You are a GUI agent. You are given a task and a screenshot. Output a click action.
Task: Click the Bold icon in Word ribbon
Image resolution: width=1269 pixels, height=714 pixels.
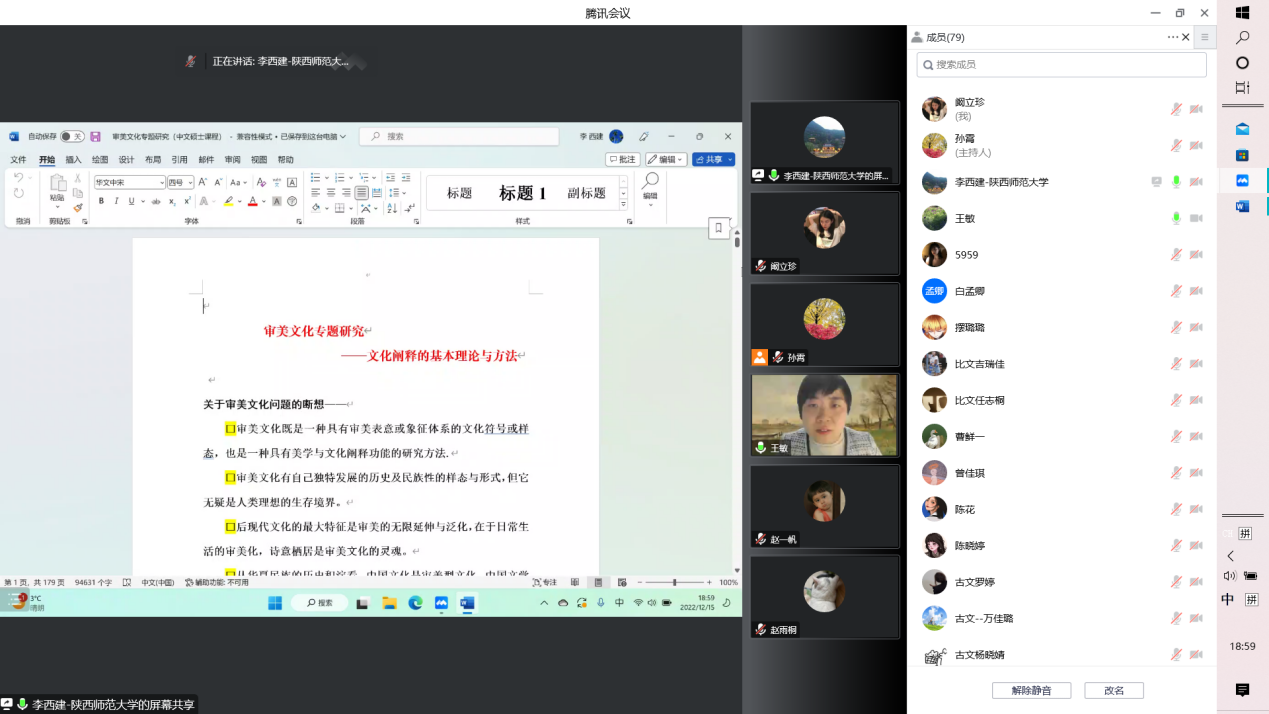tap(101, 201)
